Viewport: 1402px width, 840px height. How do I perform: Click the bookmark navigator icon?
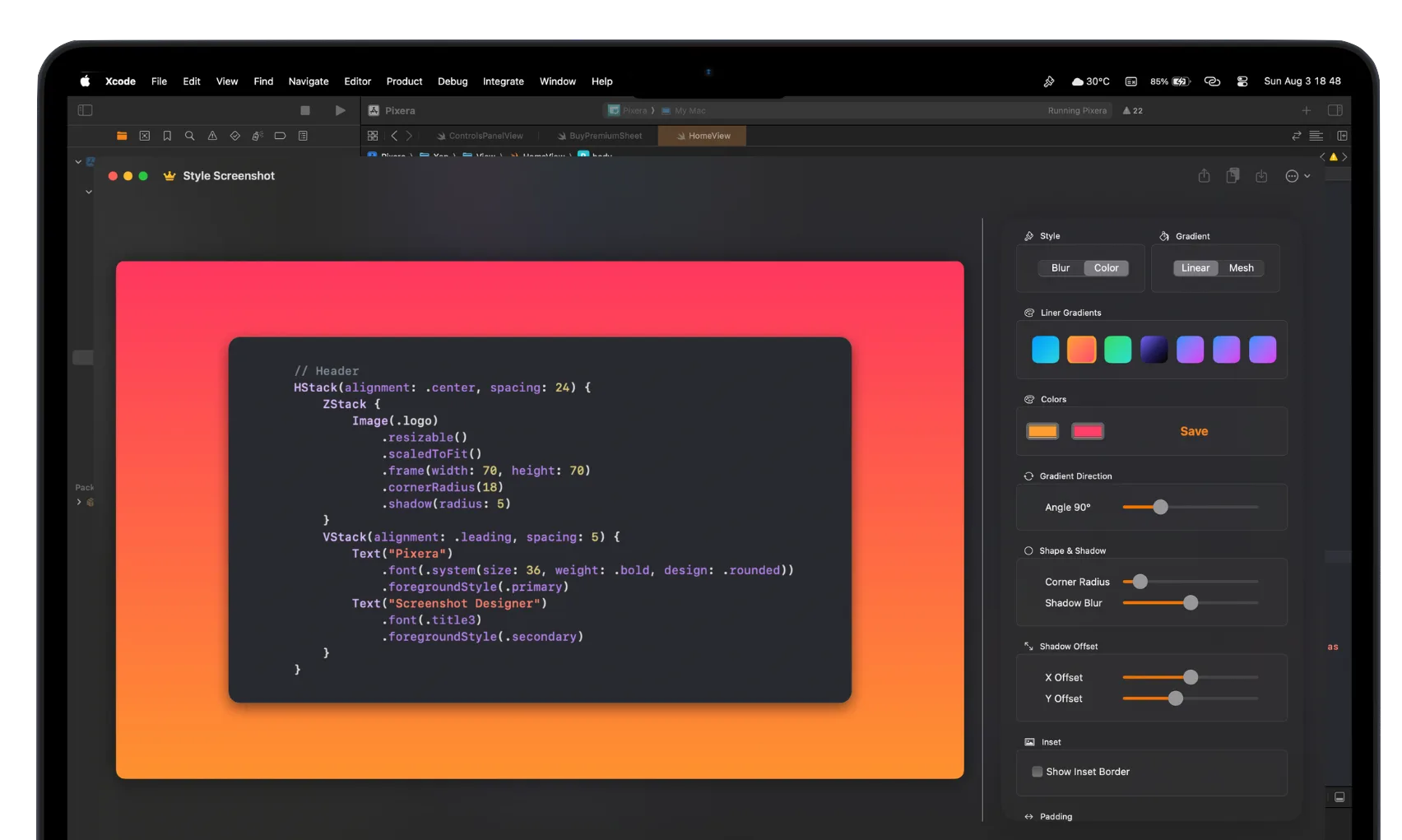click(167, 135)
